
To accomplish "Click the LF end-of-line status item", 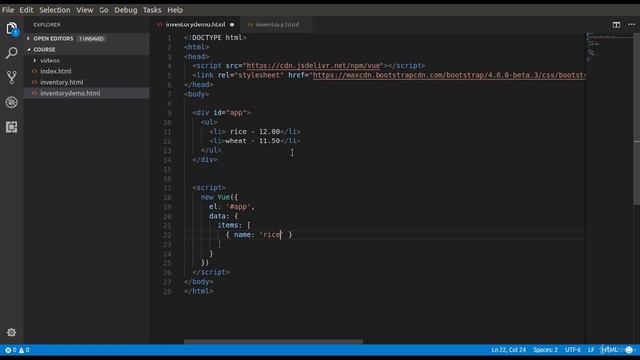I will point(591,350).
